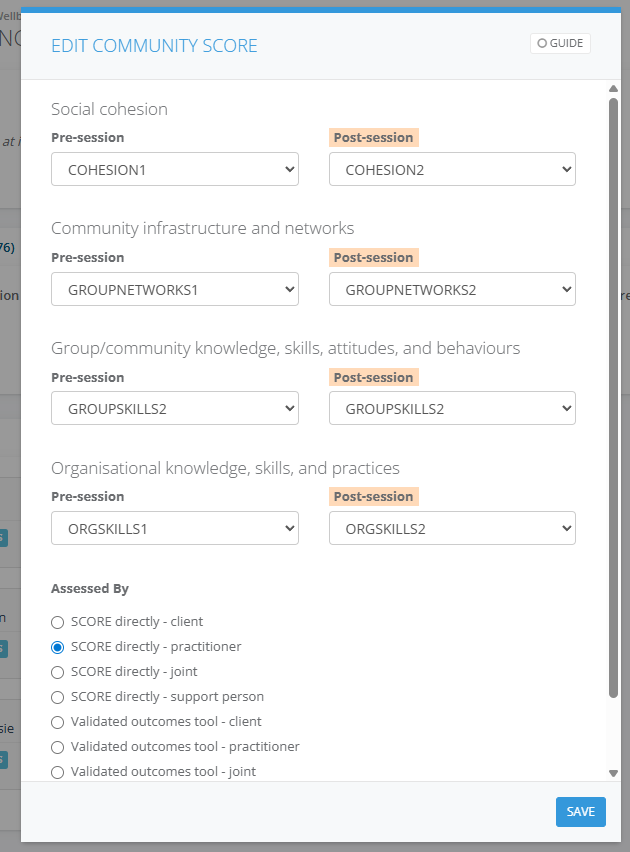
Task: Click the Assessed By label
Action: click(90, 588)
